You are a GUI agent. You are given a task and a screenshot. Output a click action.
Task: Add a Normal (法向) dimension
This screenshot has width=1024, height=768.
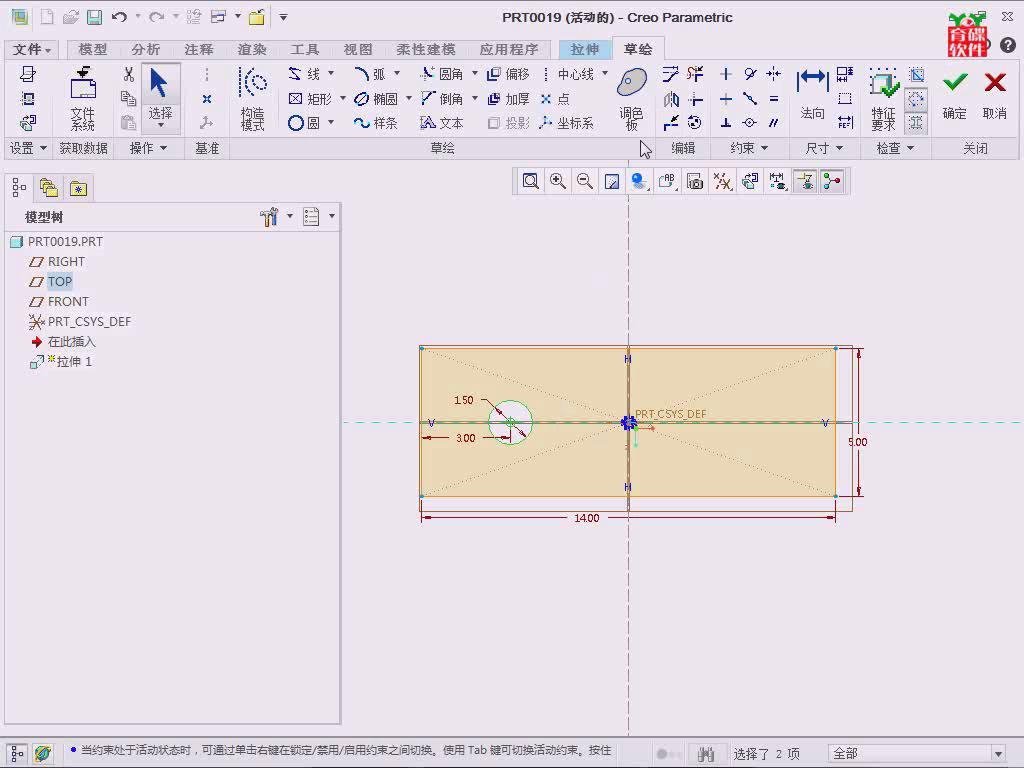[812, 94]
